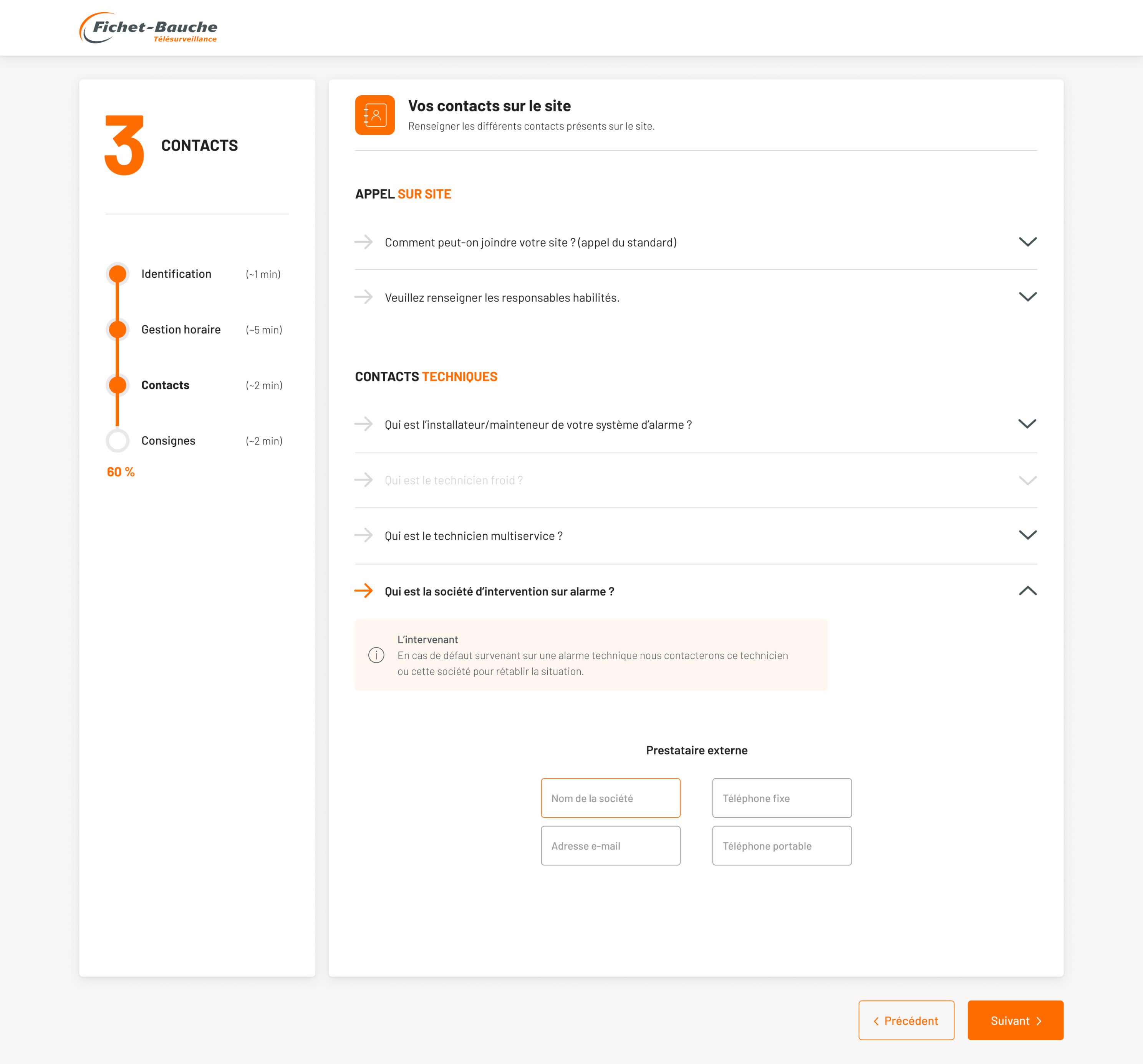Viewport: 1143px width, 1064px height.
Task: Click the info icon beside L'intervenant note
Action: point(376,655)
